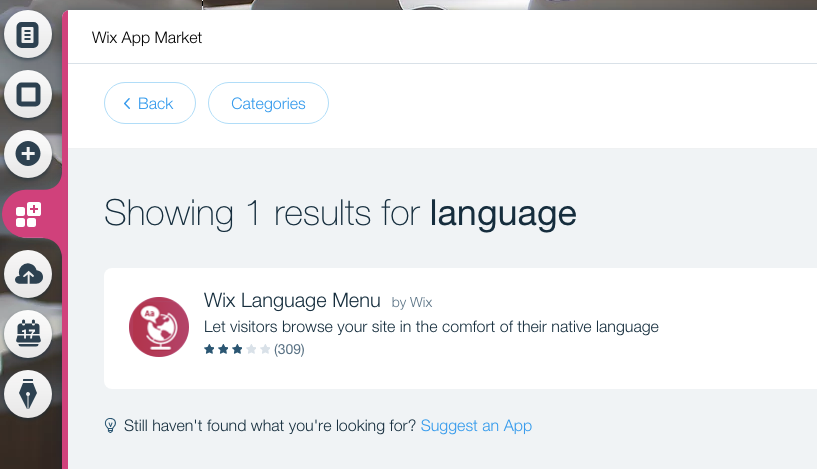Click the "Still haven't found" suggestion text
Viewport: 817px width, 469px height.
(269, 426)
